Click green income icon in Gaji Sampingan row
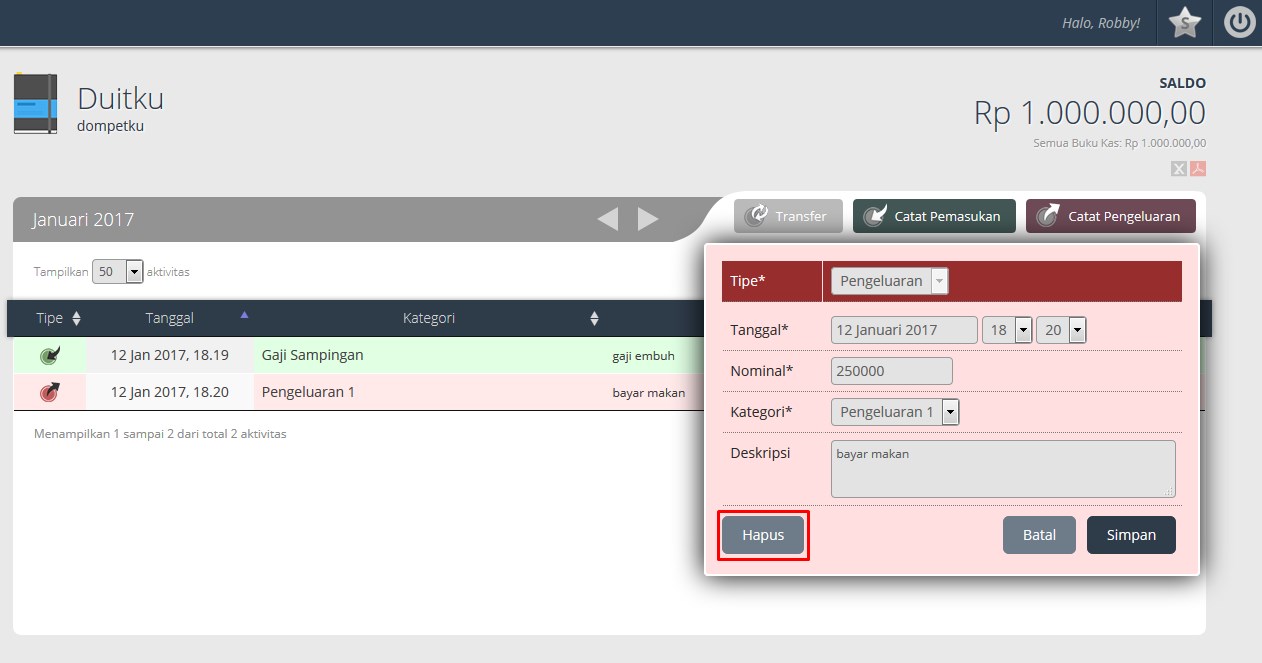1262x663 pixels. 49,355
